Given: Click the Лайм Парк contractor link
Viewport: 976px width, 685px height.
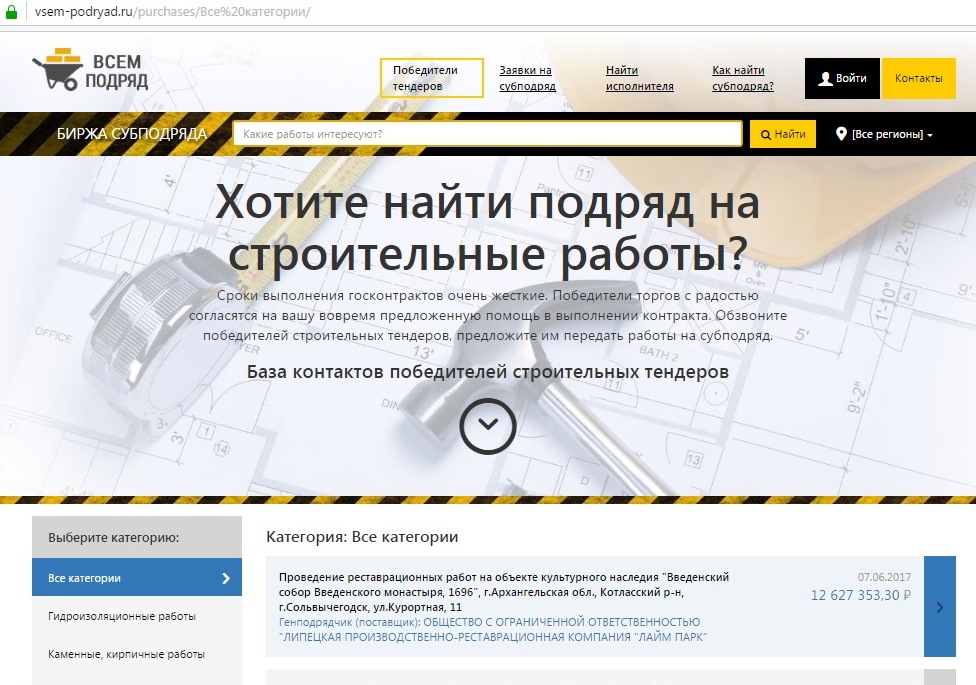Looking at the screenshot, I should click(492, 629).
